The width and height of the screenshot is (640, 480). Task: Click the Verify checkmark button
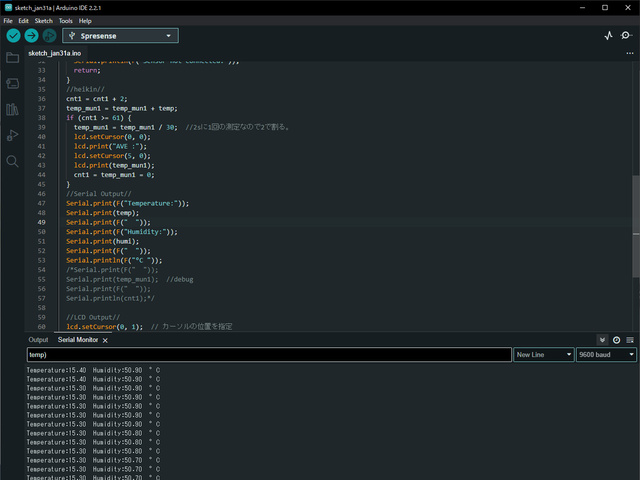pos(13,36)
